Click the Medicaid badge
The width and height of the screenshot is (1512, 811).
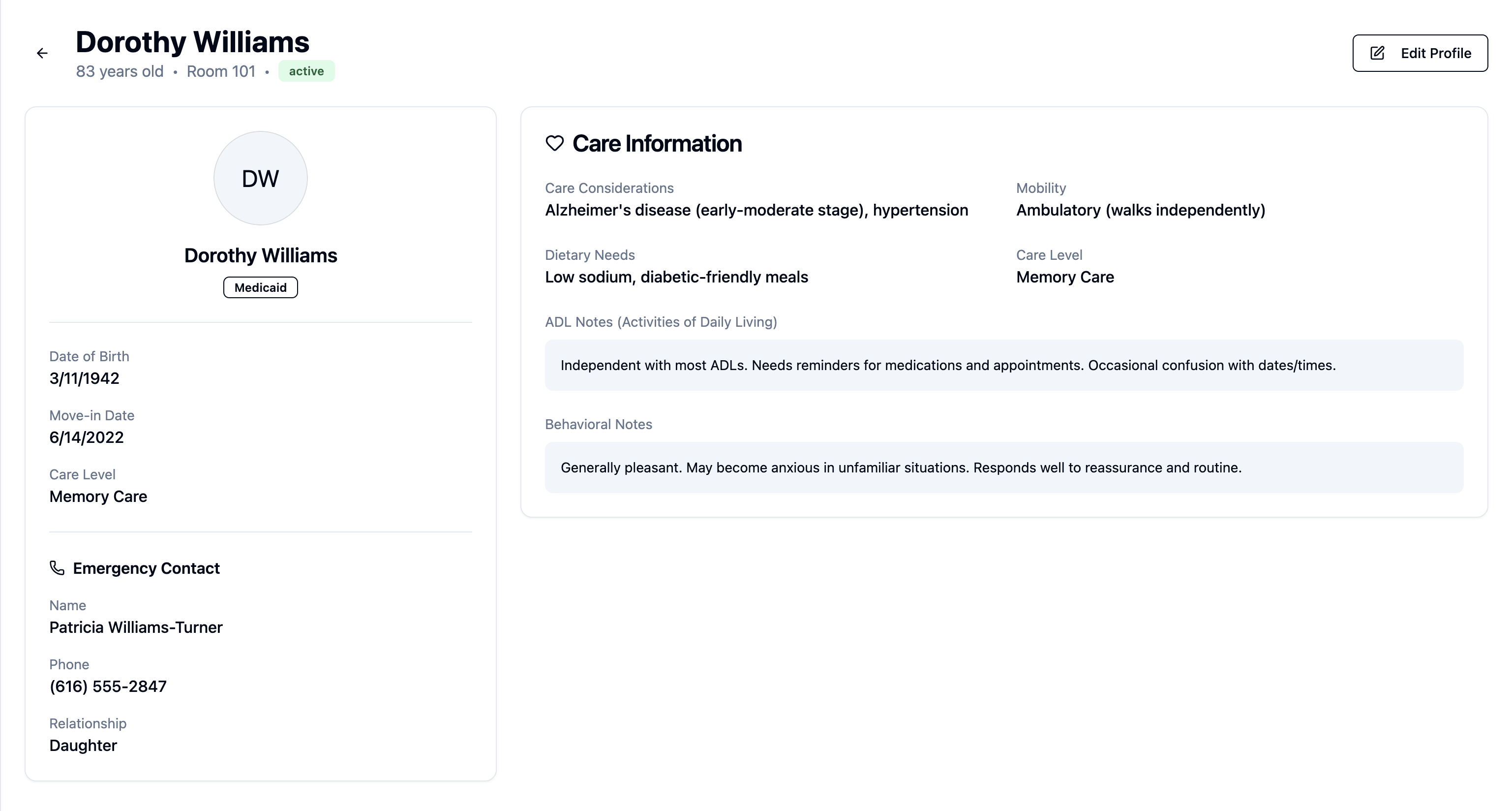pyautogui.click(x=261, y=288)
